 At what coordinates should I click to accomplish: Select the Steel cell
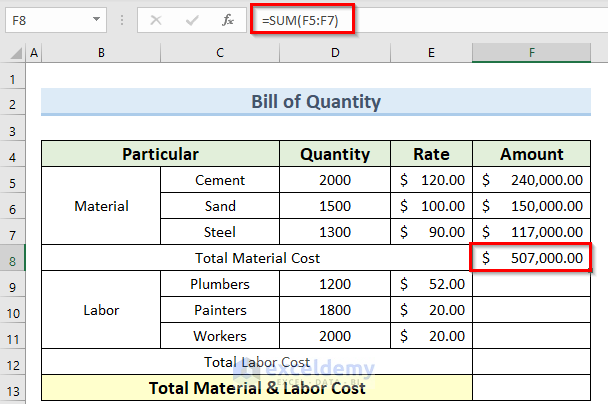tap(220, 232)
